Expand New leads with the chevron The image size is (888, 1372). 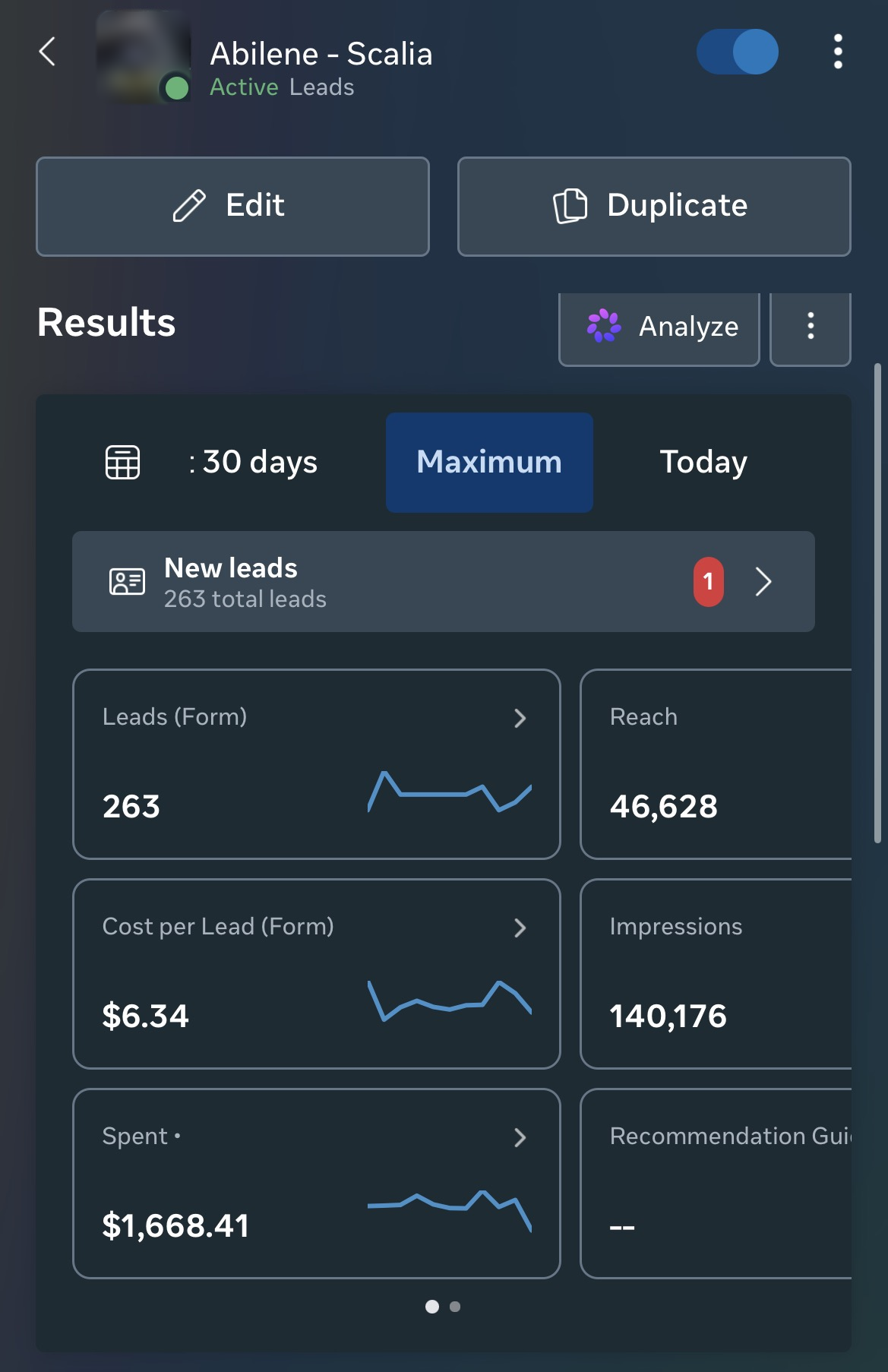(763, 582)
